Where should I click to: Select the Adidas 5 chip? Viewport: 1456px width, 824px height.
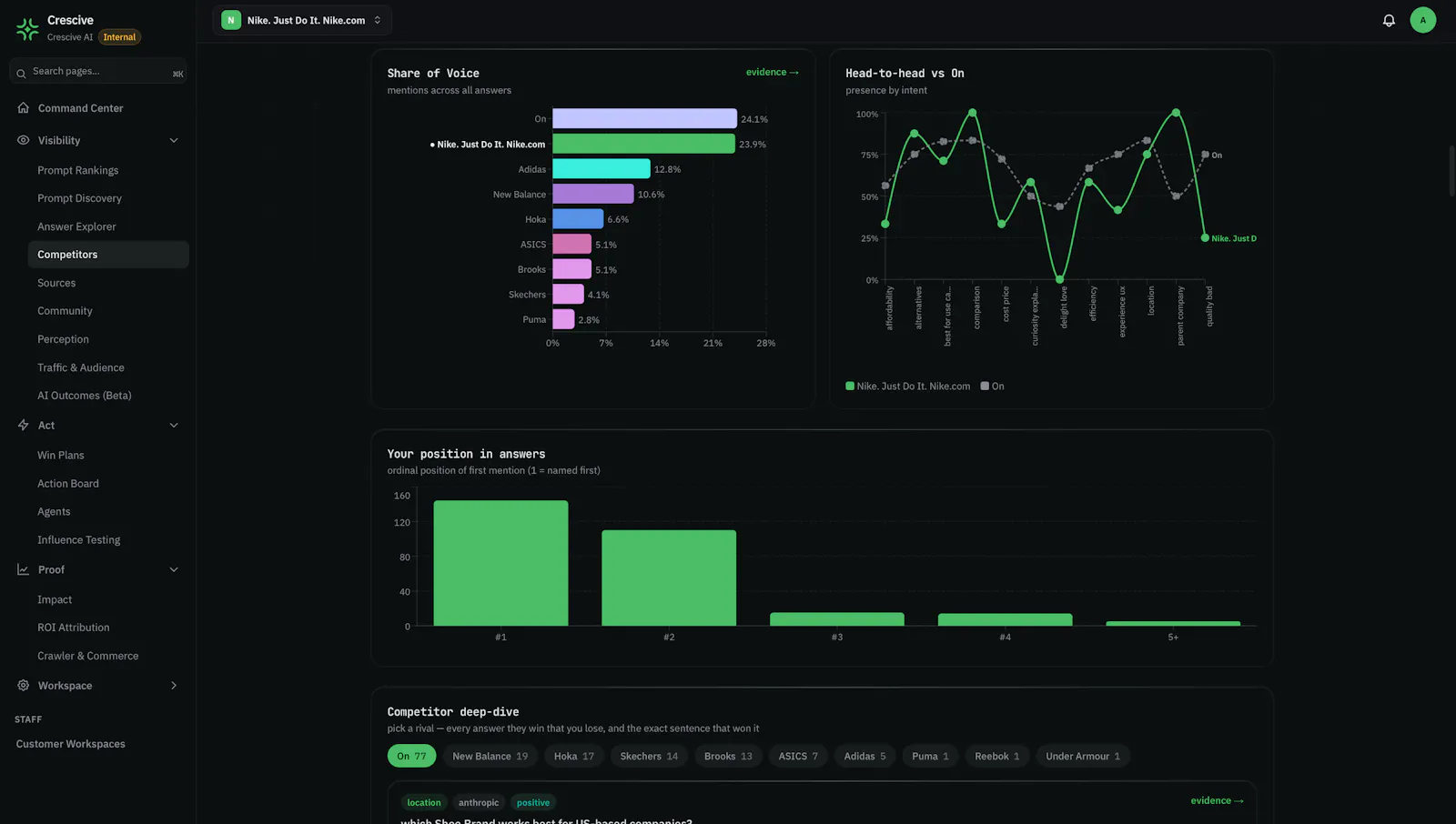pos(864,756)
